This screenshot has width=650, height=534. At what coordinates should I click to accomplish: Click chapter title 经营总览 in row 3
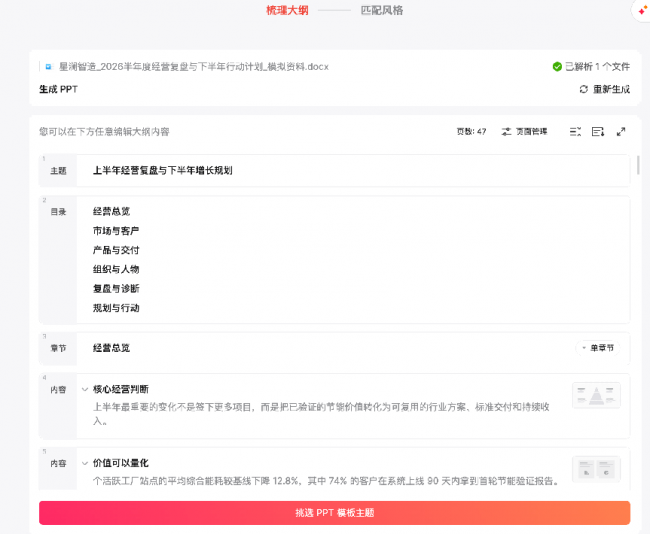(112, 348)
